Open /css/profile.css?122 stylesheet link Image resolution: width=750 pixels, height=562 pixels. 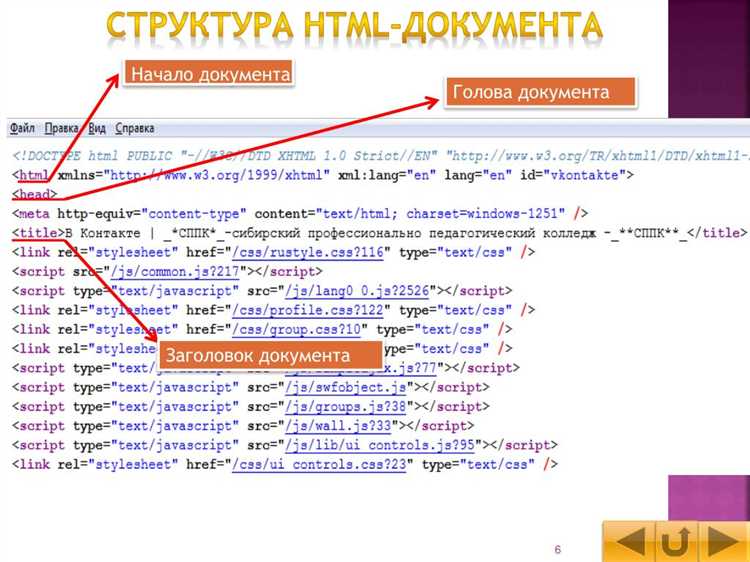(308, 310)
